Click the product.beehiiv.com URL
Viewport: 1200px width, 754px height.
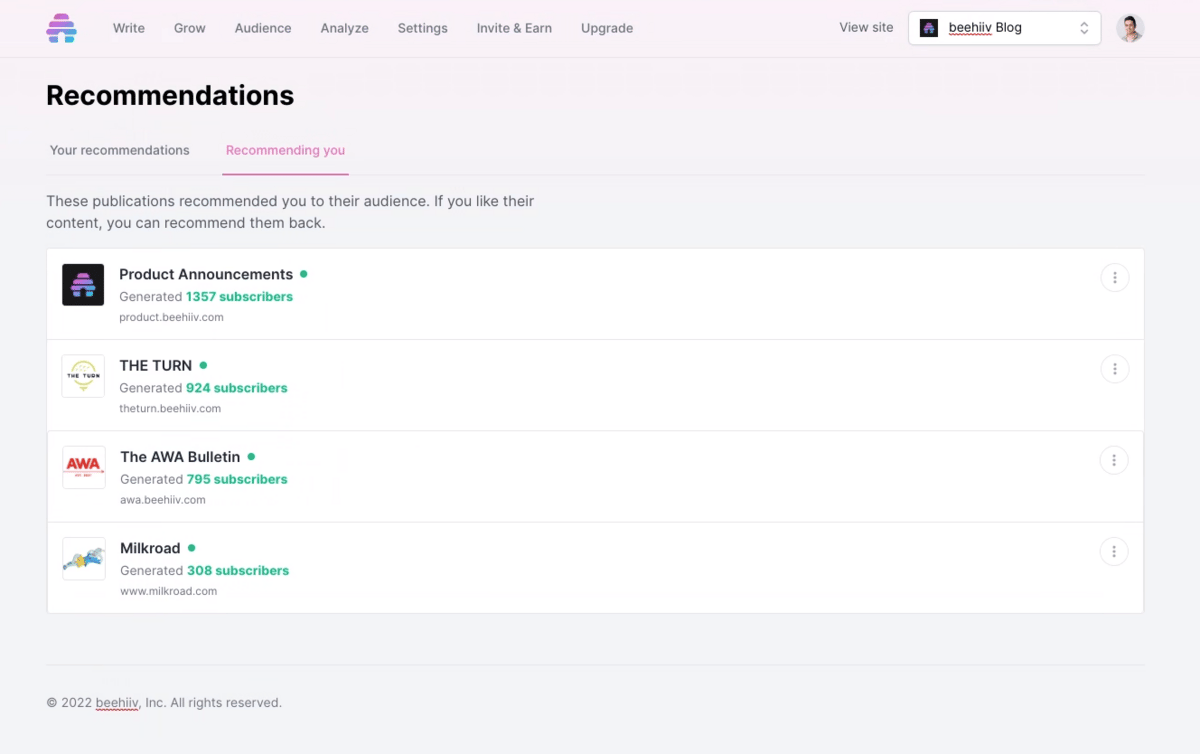pos(171,317)
